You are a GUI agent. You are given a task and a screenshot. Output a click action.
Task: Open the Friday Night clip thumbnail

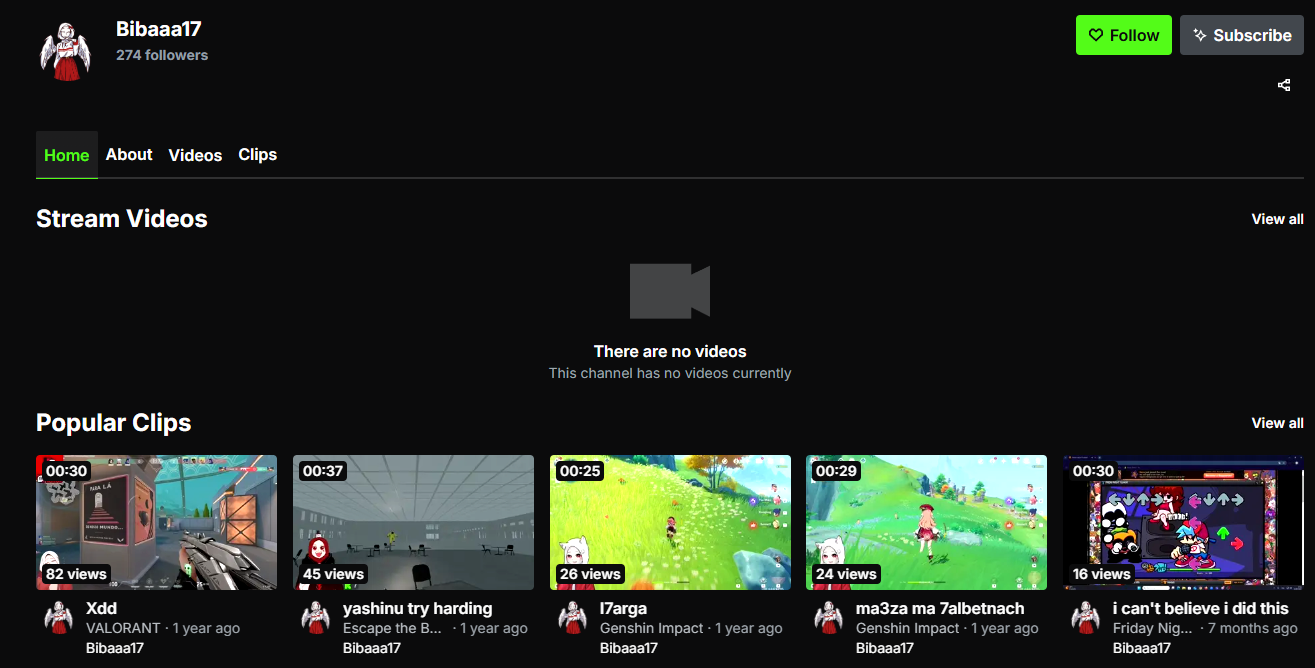1183,522
